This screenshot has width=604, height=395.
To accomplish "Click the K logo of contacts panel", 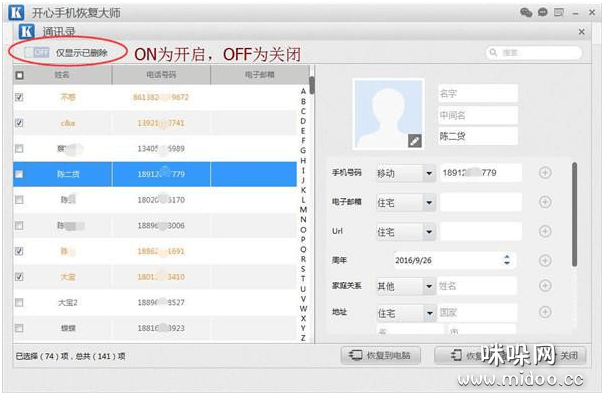I will tap(26, 31).
